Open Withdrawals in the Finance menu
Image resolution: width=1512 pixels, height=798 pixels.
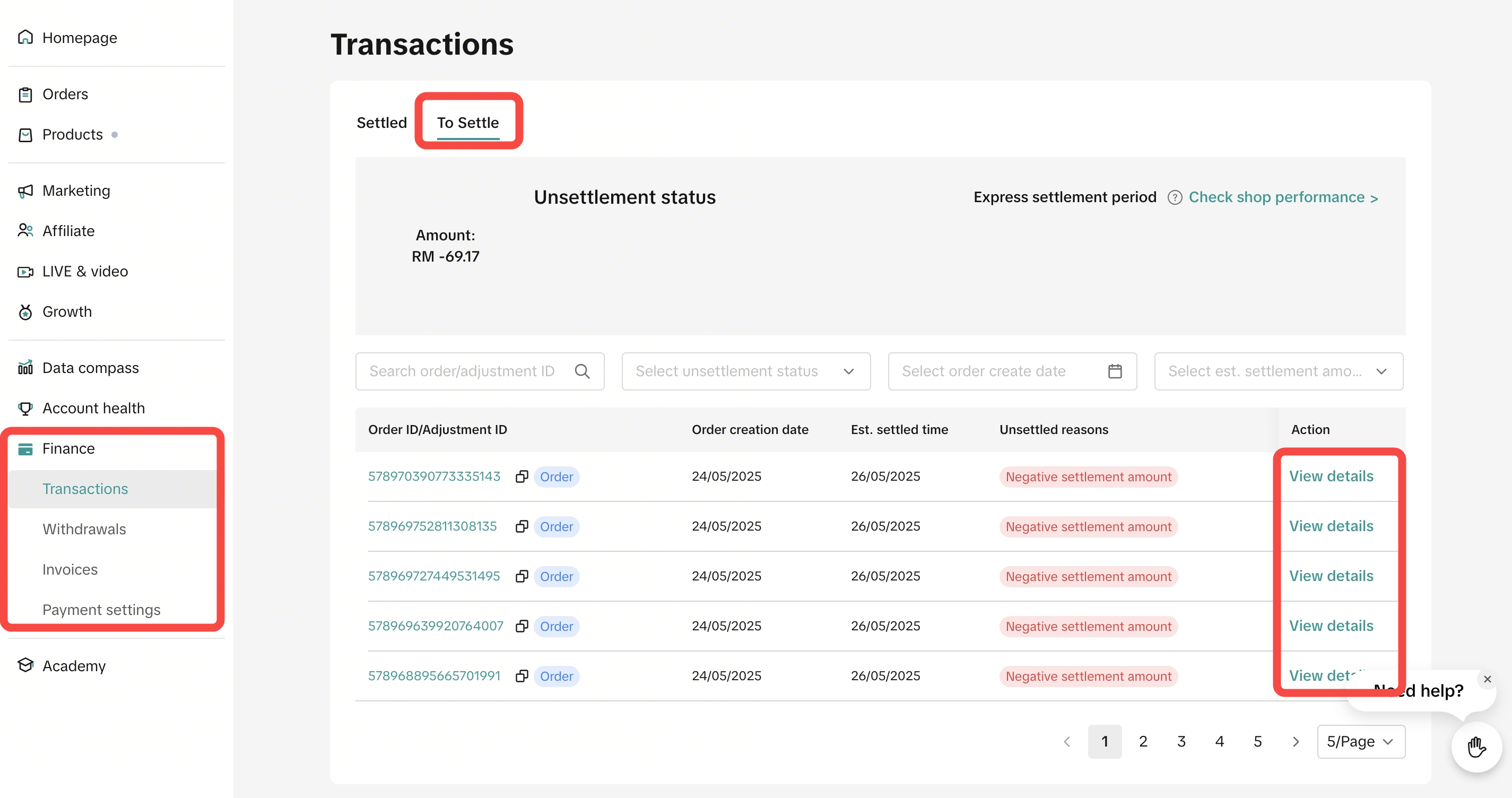(84, 529)
